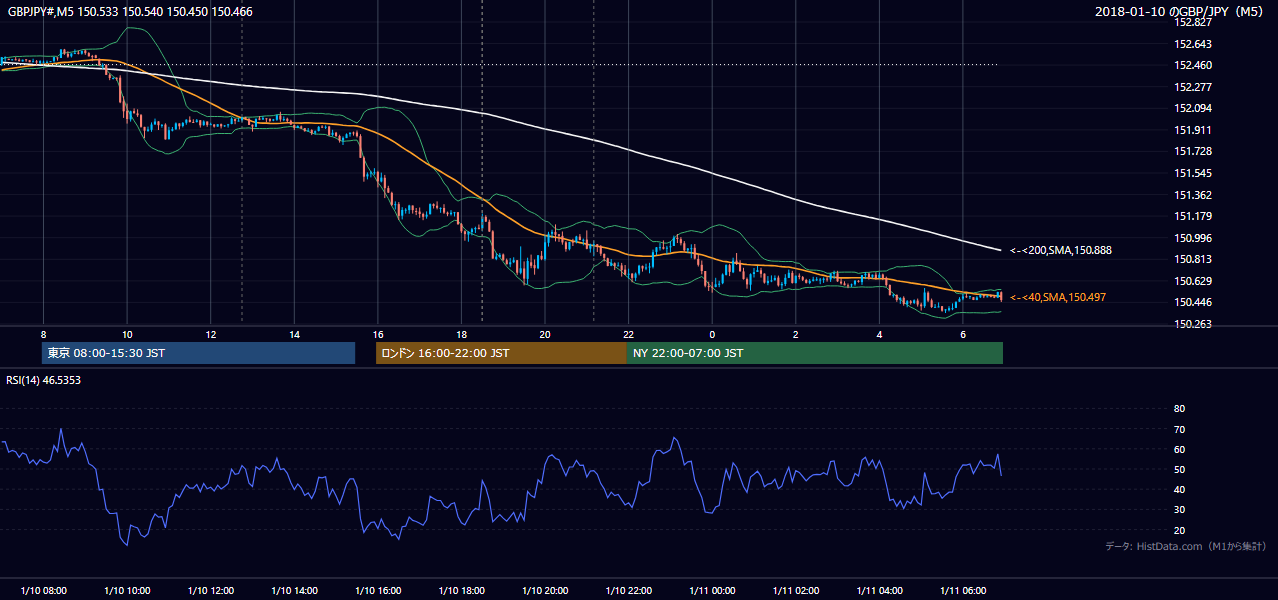The width and height of the screenshot is (1278, 600).
Task: Click the RSI(14) 46.5353 indicator label
Action: click(44, 381)
